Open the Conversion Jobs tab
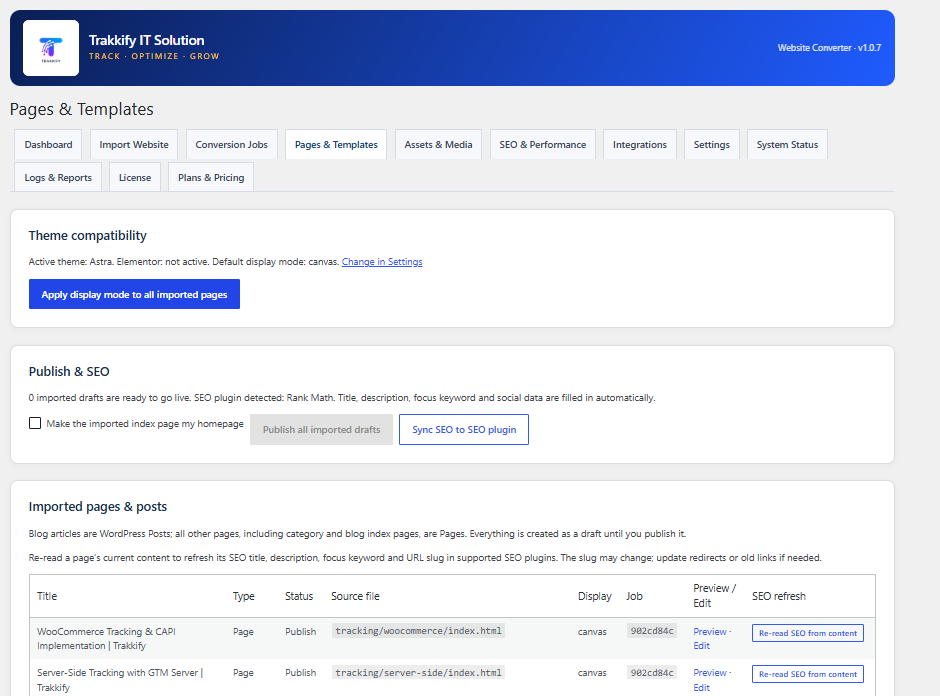This screenshot has height=696, width=940. point(231,144)
